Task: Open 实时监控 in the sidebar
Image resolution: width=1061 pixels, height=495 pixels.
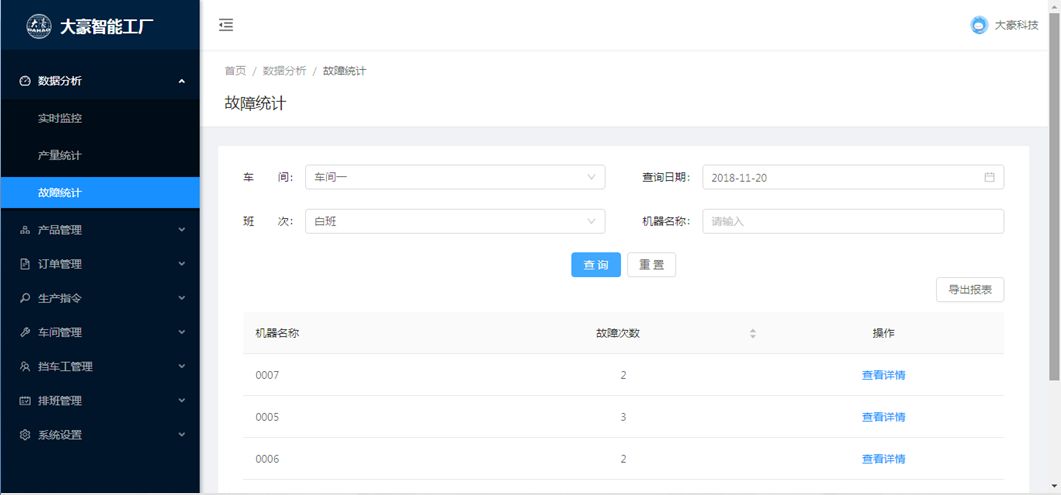Action: point(60,118)
